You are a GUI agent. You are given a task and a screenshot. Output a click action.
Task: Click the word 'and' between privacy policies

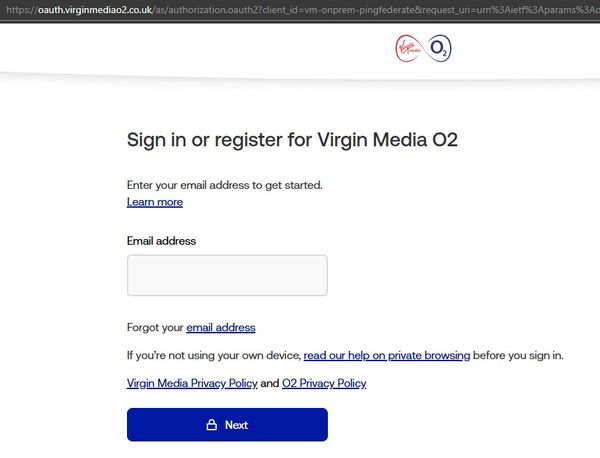coord(270,383)
